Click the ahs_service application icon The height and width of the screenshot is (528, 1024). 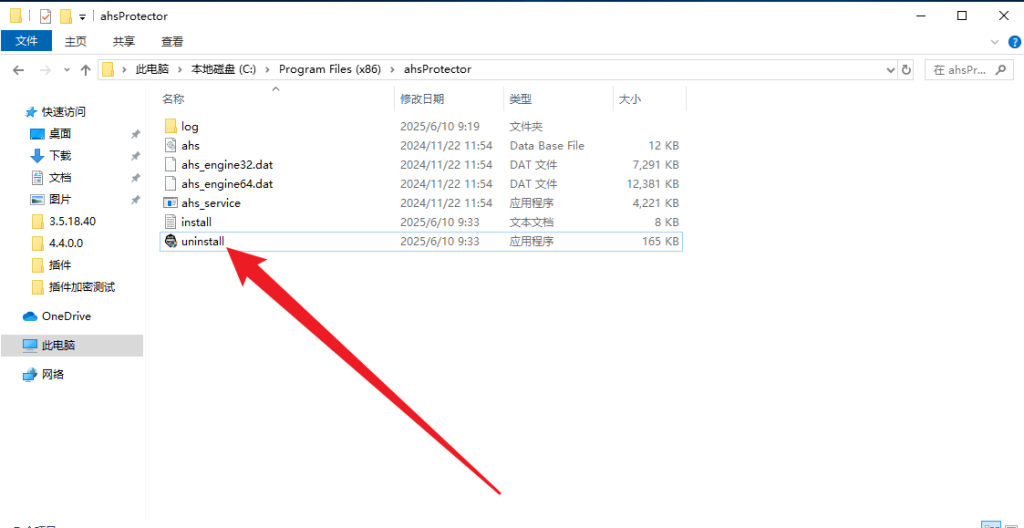click(x=170, y=203)
